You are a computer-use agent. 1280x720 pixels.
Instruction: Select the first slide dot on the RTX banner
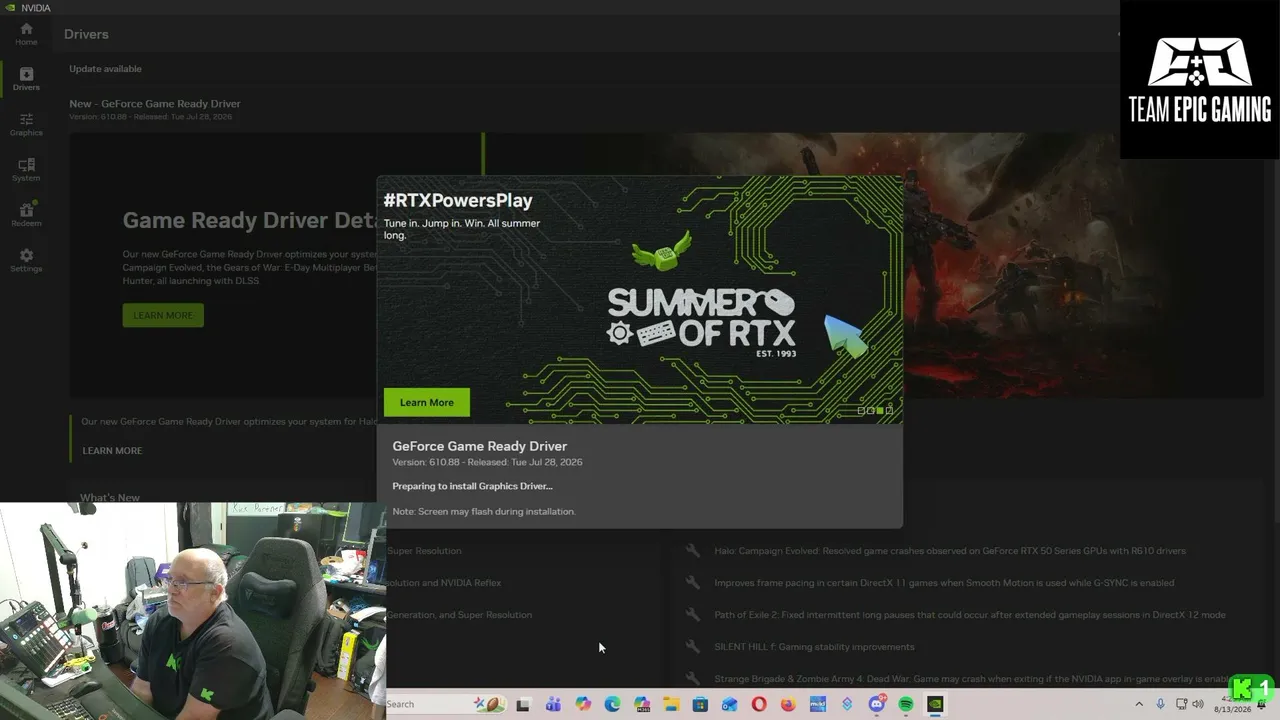click(x=861, y=410)
